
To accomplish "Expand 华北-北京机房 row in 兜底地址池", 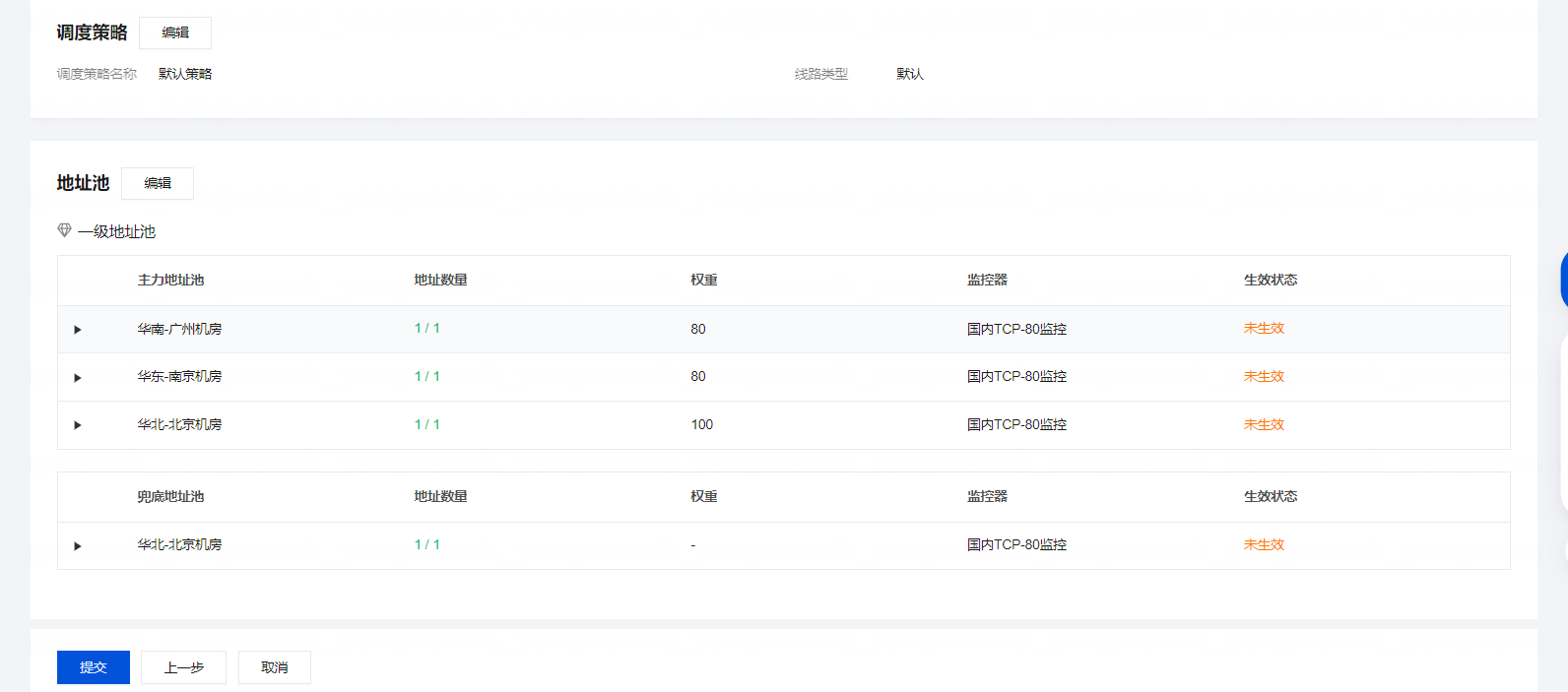I will [78, 546].
